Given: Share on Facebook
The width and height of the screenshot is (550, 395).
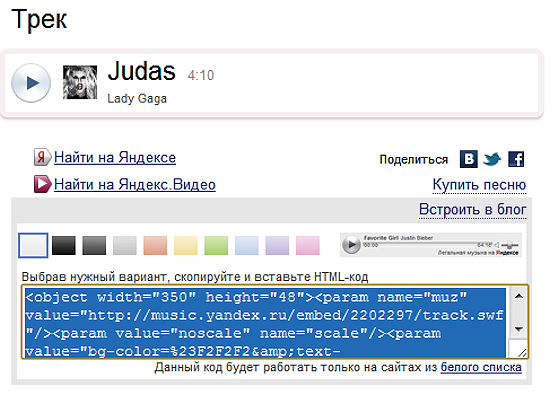Looking at the screenshot, I should (516, 159).
